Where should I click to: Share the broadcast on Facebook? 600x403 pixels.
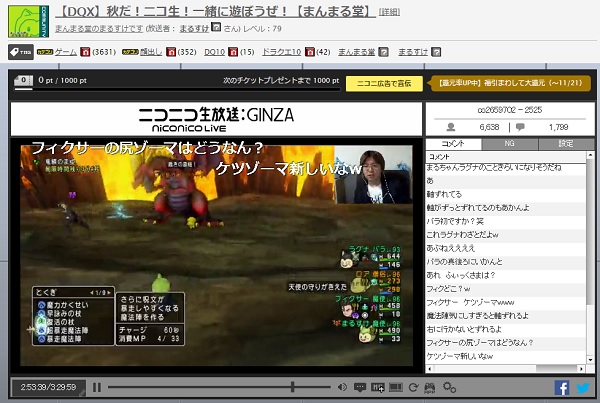562,388
